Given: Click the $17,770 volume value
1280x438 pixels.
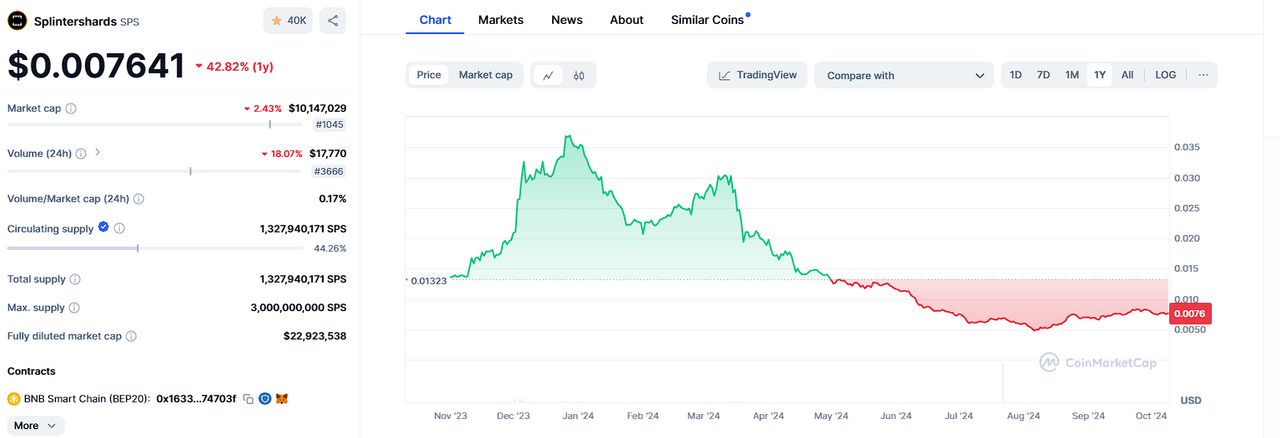Looking at the screenshot, I should (x=327, y=153).
